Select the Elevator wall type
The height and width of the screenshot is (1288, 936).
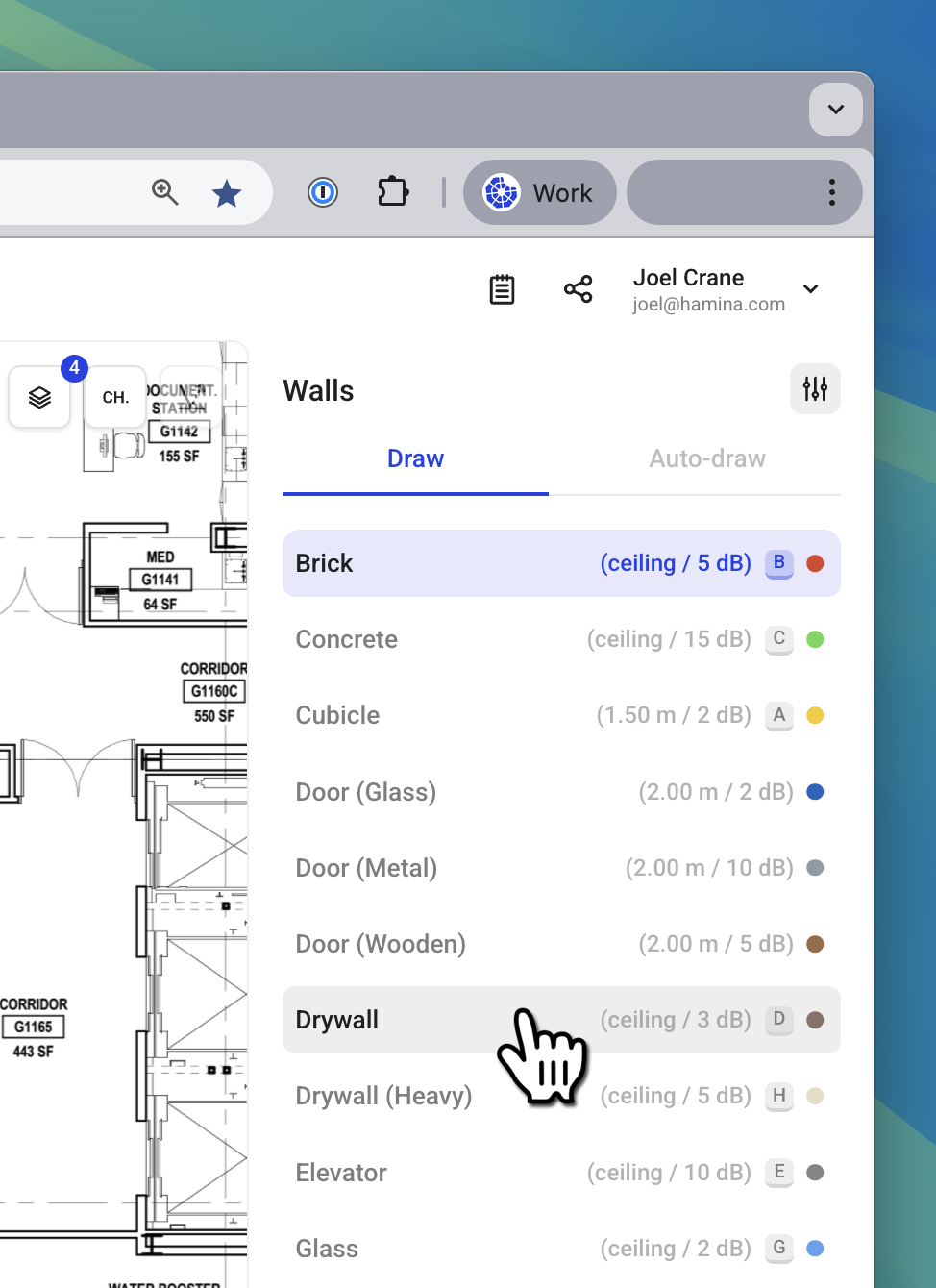561,1173
